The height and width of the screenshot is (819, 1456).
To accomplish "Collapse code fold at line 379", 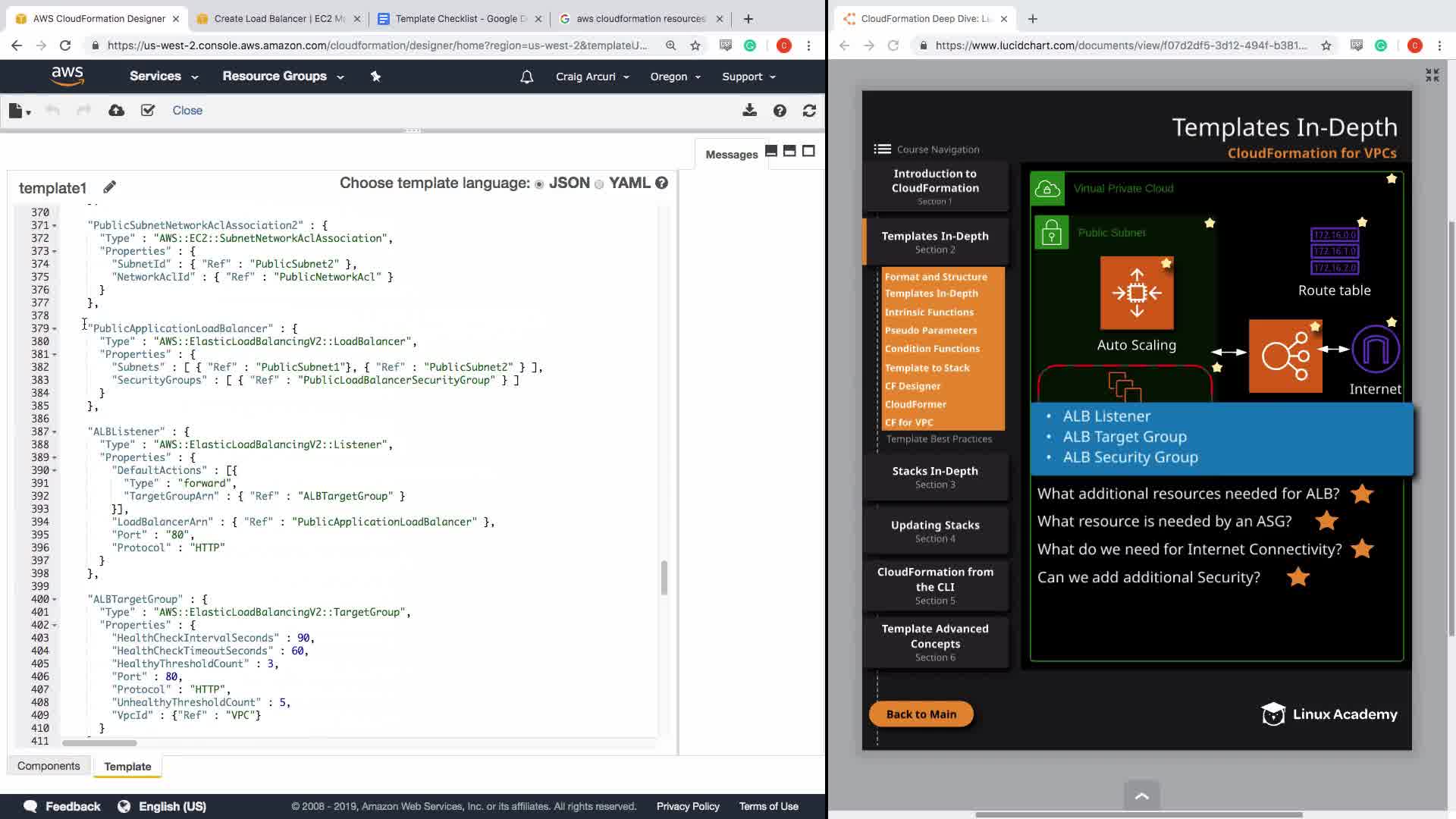I will pyautogui.click(x=55, y=329).
